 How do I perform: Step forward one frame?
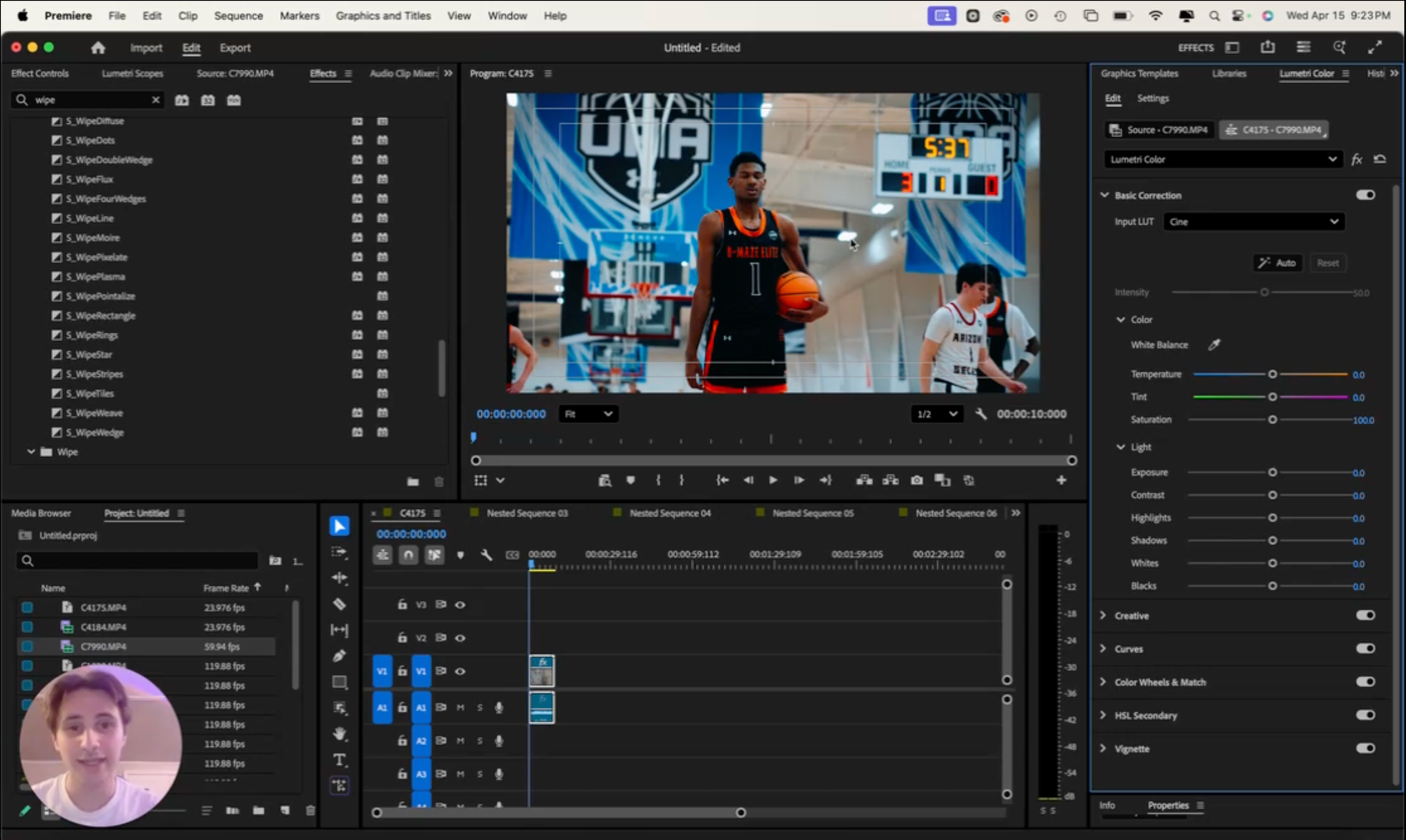point(799,480)
